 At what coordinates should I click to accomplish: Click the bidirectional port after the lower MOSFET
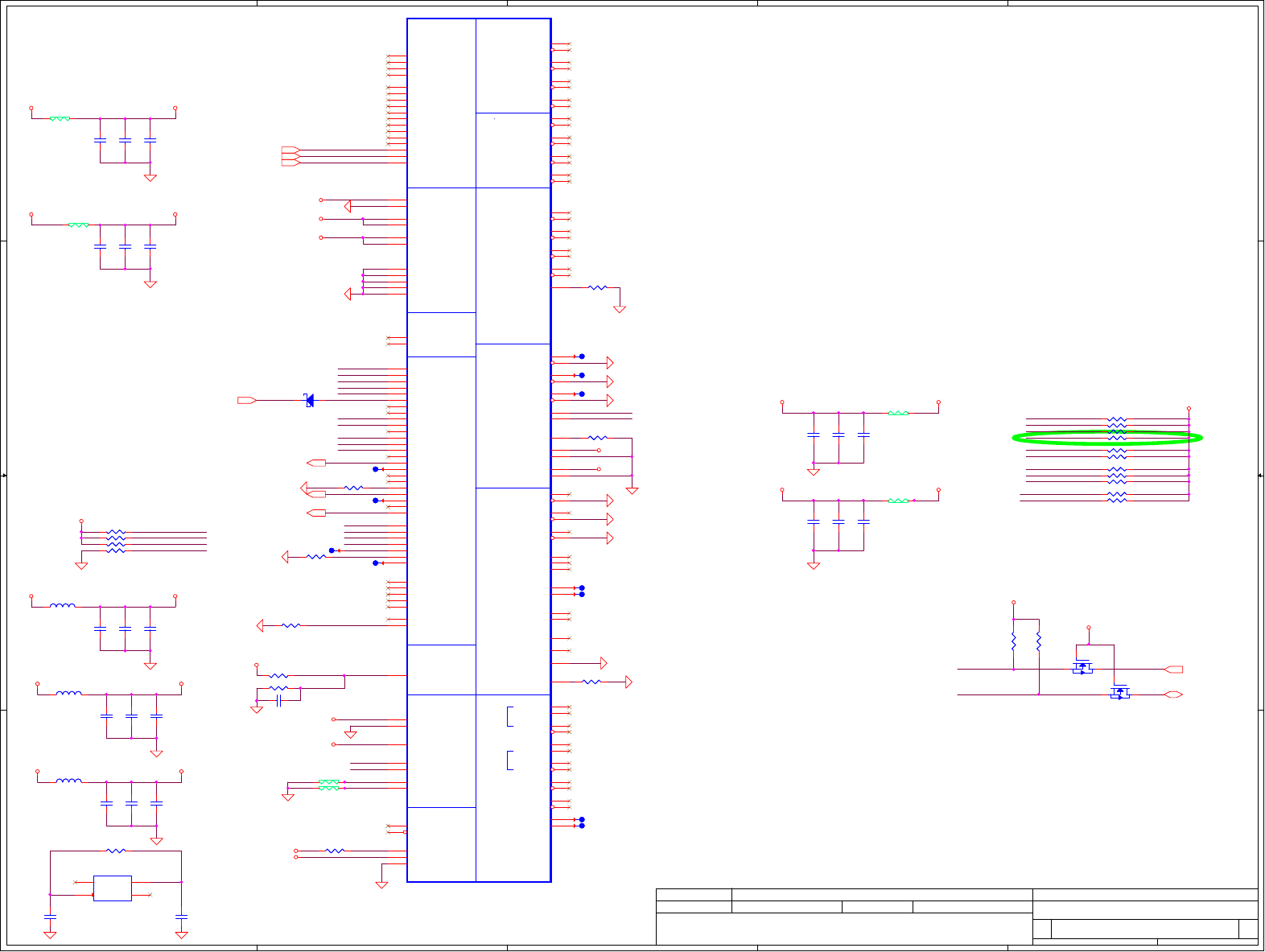[1173, 694]
